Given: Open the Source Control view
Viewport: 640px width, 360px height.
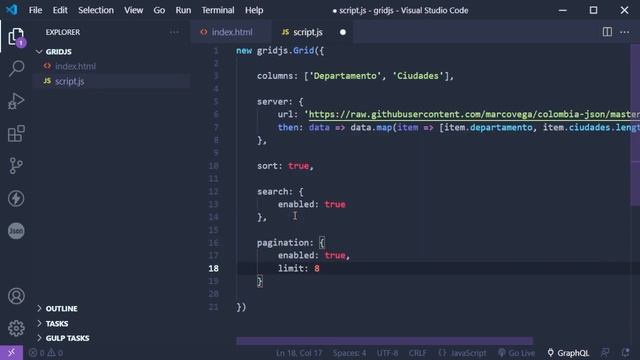Looking at the screenshot, I should (x=16, y=166).
